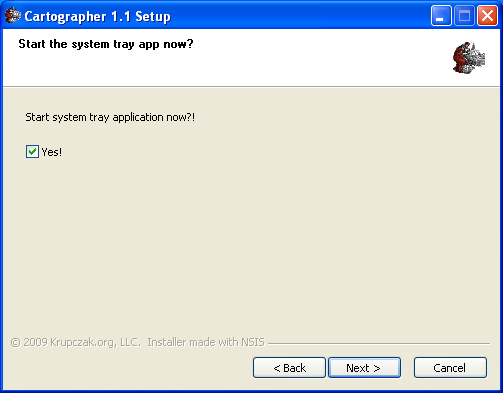Screen dimensions: 503x393
Task: Click the "Yes!" label next to the checkbox
Action: 51,152
